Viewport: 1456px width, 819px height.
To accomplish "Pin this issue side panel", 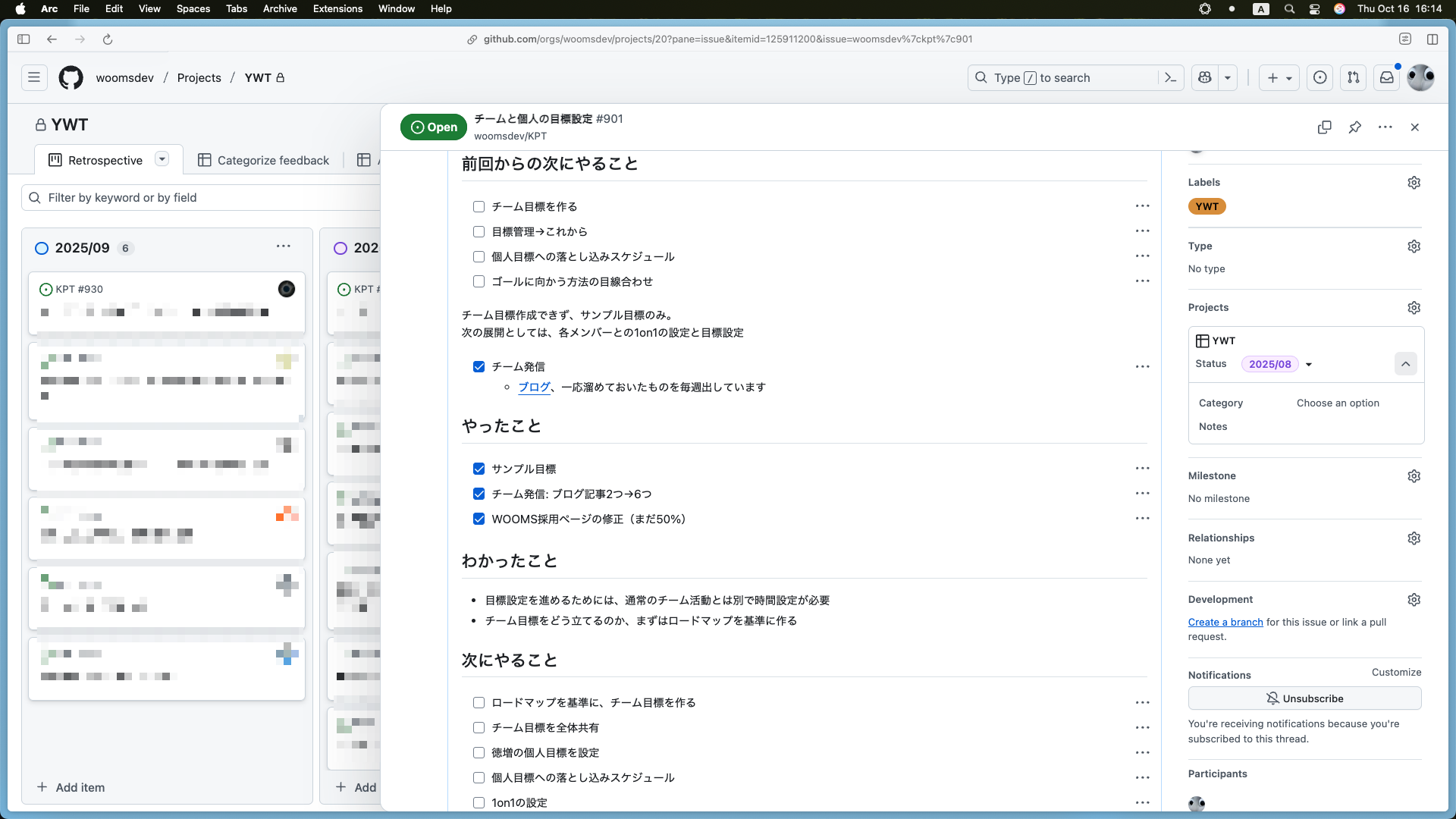I will tap(1354, 127).
